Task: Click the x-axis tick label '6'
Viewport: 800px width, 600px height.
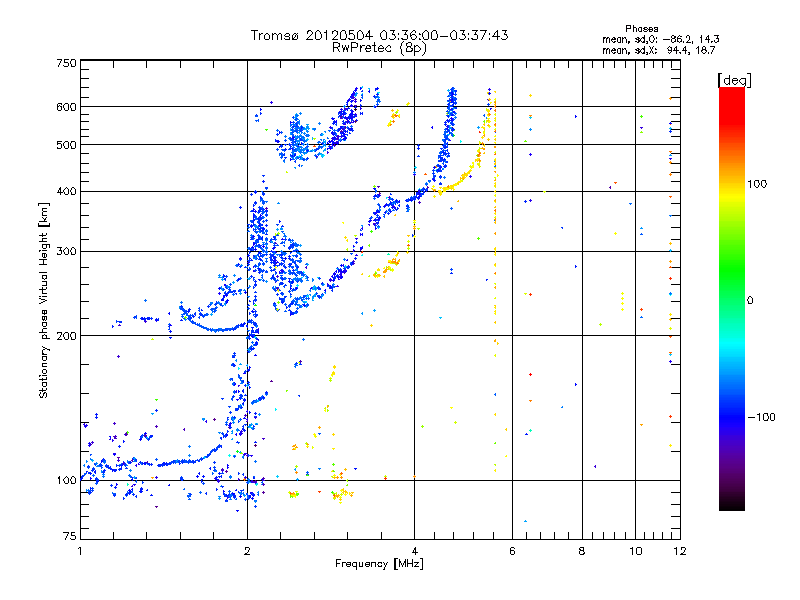Action: point(512,551)
